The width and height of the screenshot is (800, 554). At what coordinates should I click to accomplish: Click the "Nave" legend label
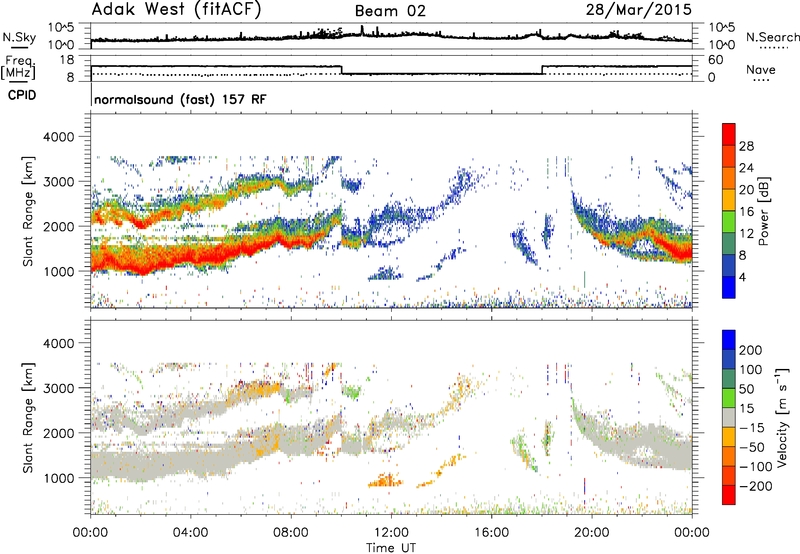point(761,69)
